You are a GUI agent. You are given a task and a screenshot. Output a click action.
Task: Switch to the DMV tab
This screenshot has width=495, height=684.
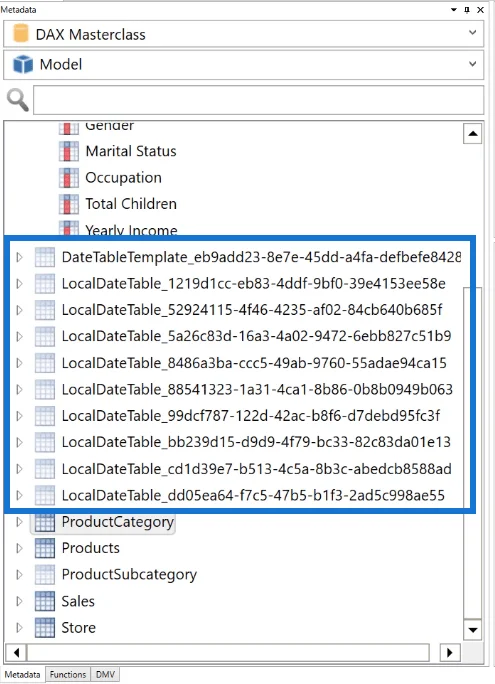(x=105, y=674)
